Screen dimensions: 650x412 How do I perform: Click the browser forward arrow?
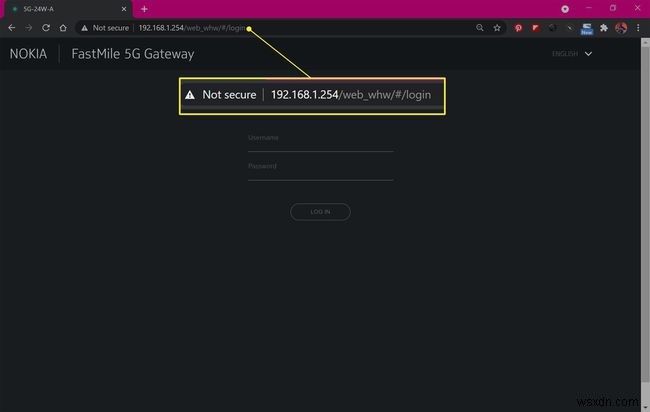[29, 28]
